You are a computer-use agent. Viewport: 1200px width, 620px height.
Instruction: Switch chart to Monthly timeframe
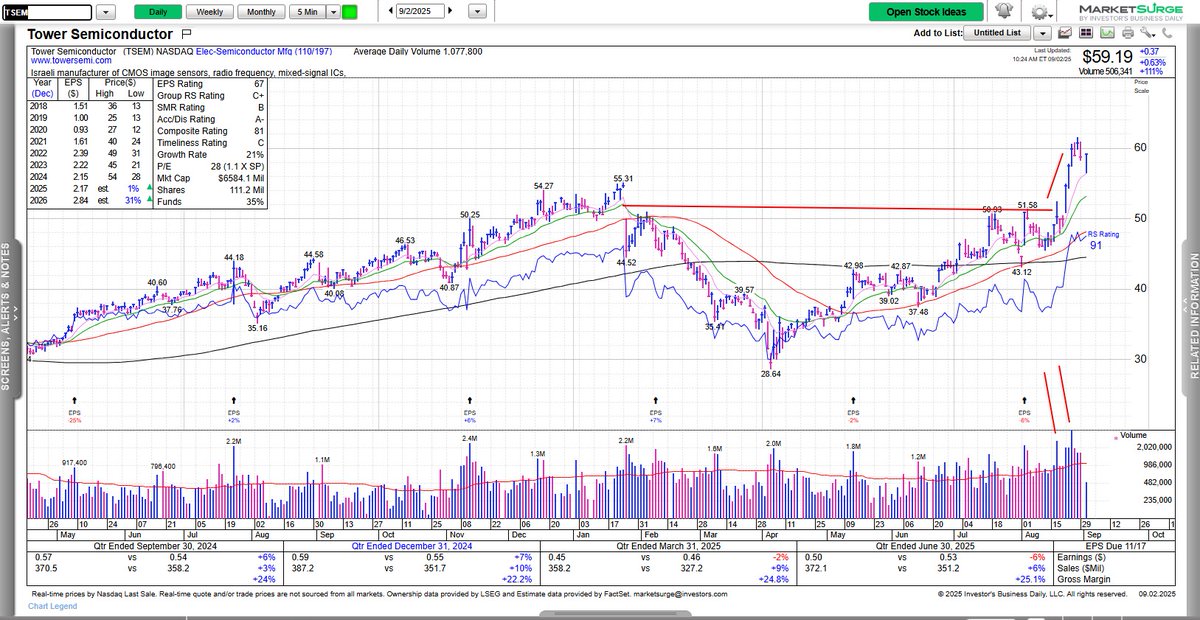tap(262, 12)
